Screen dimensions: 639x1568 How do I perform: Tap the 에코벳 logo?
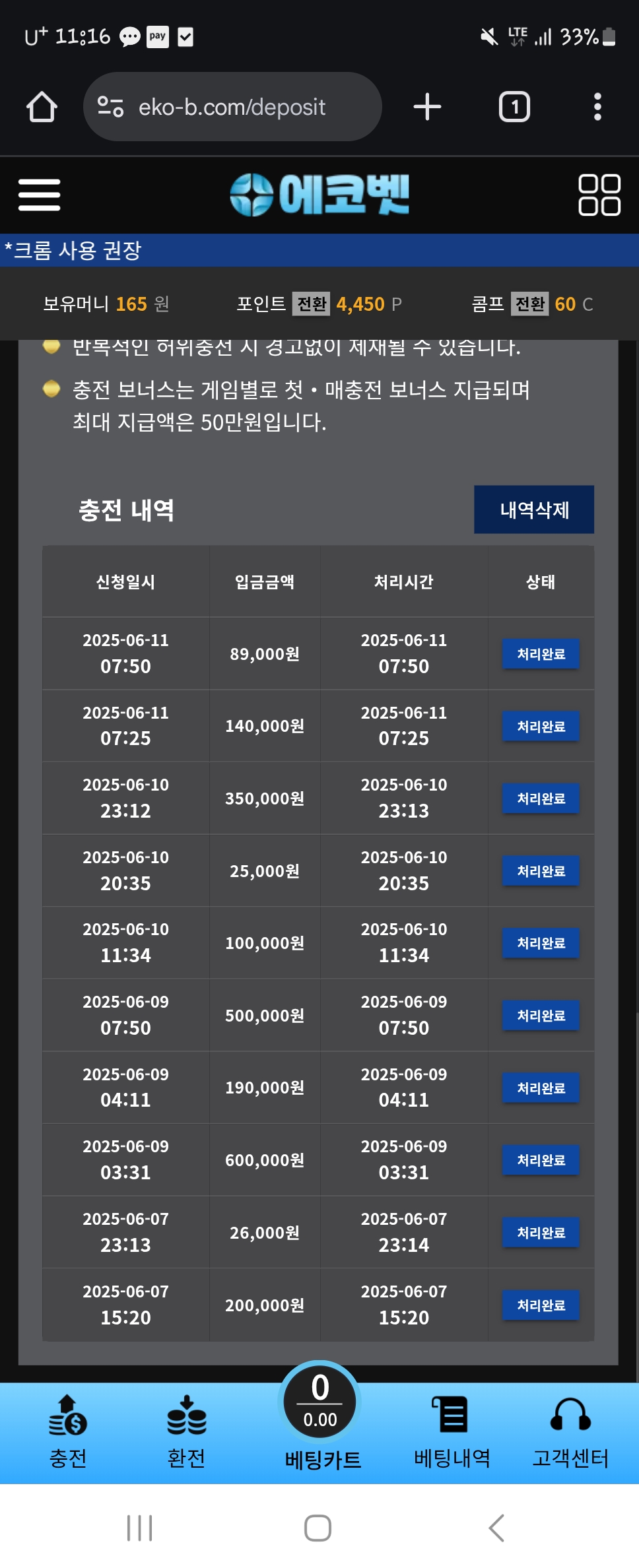[x=319, y=195]
